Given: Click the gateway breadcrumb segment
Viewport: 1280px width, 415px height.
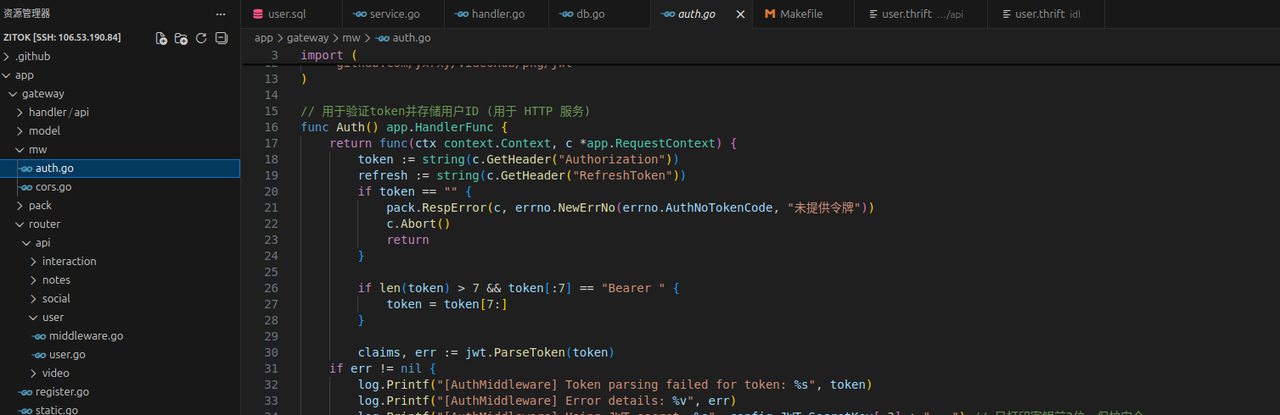Looking at the screenshot, I should (x=308, y=38).
